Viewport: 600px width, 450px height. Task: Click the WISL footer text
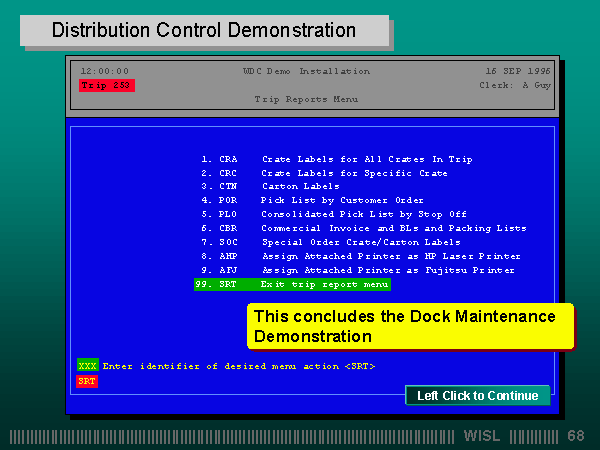click(x=482, y=436)
